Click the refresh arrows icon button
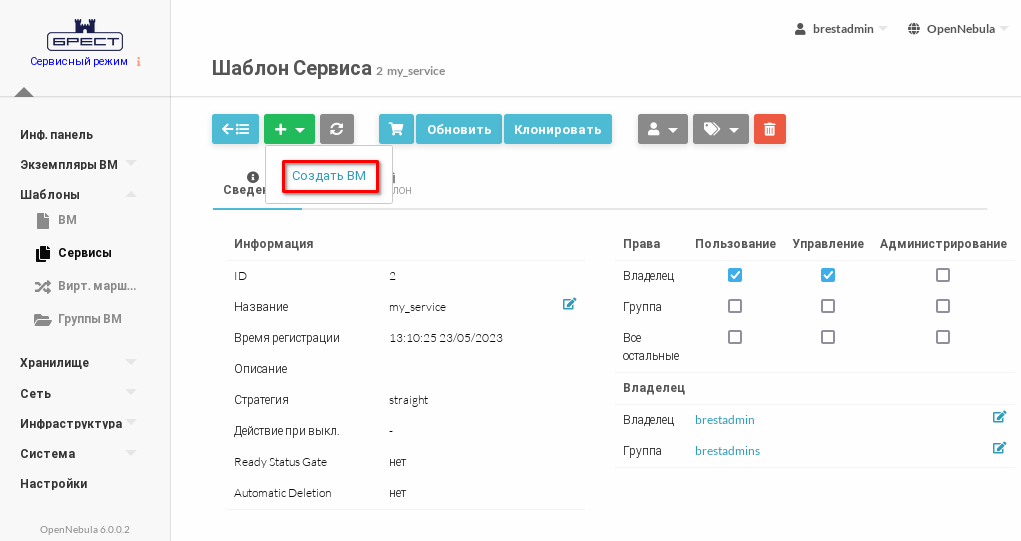The image size is (1021, 541). click(x=337, y=129)
